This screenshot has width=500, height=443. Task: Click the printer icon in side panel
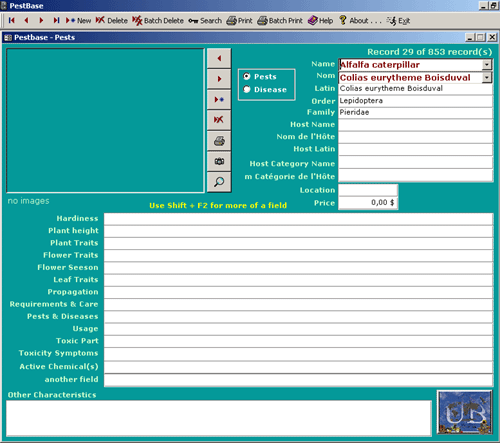coord(219,141)
